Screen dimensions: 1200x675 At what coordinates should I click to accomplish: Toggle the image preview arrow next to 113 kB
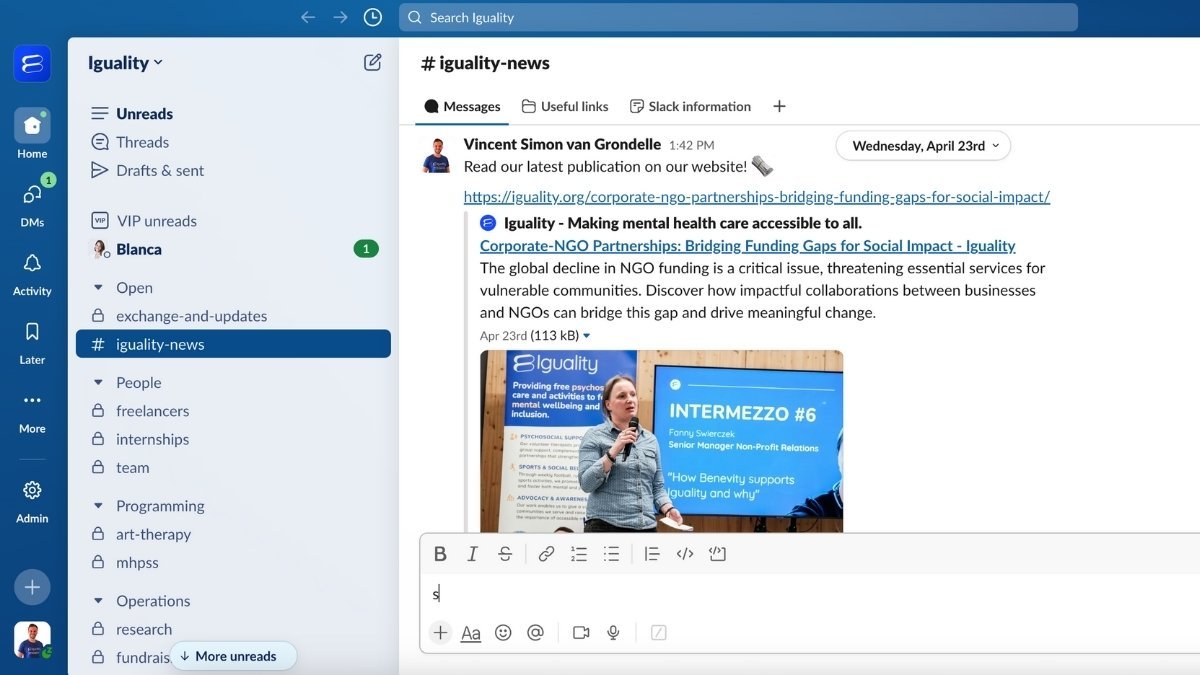coord(587,336)
